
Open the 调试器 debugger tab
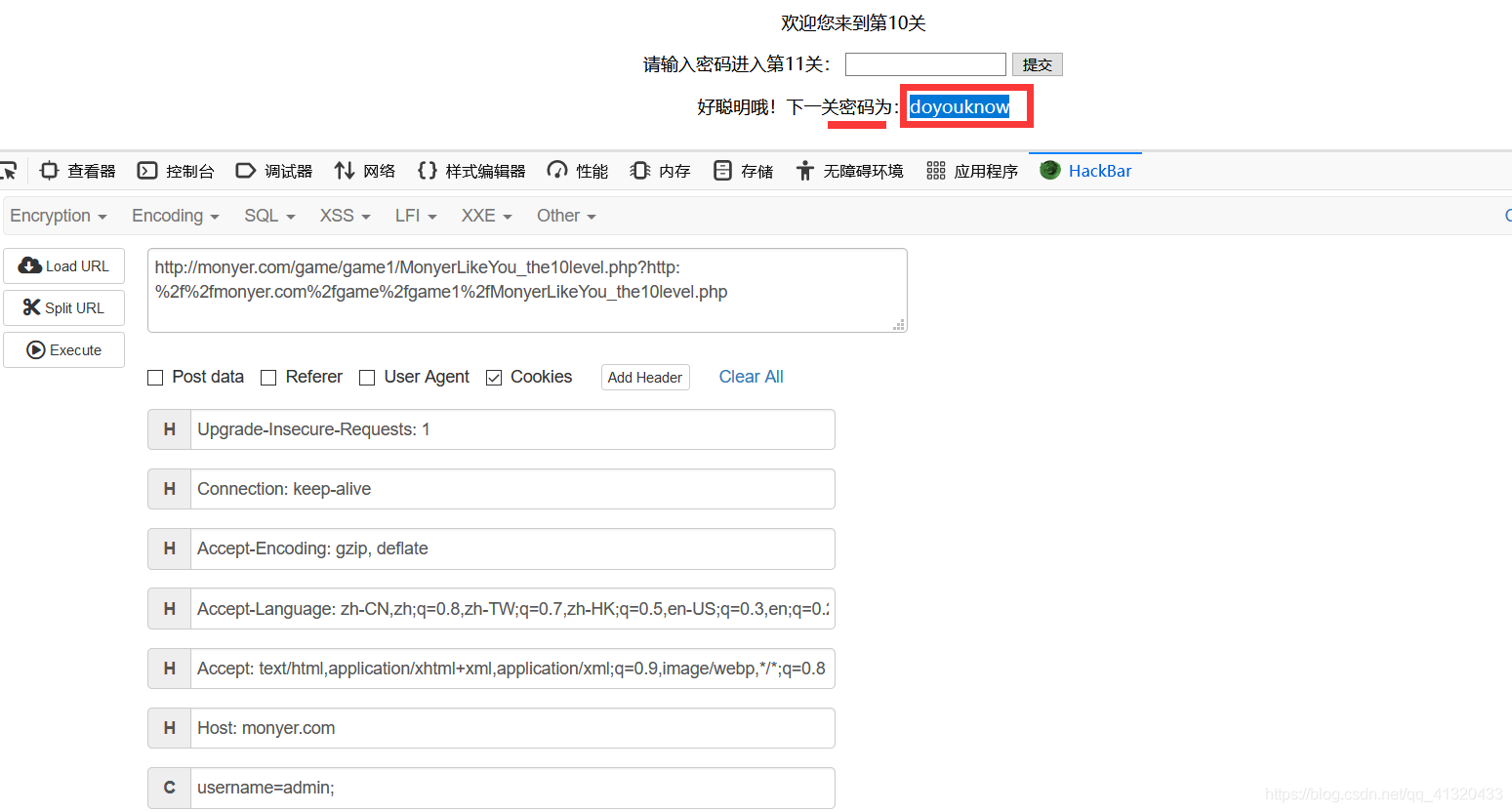(274, 171)
